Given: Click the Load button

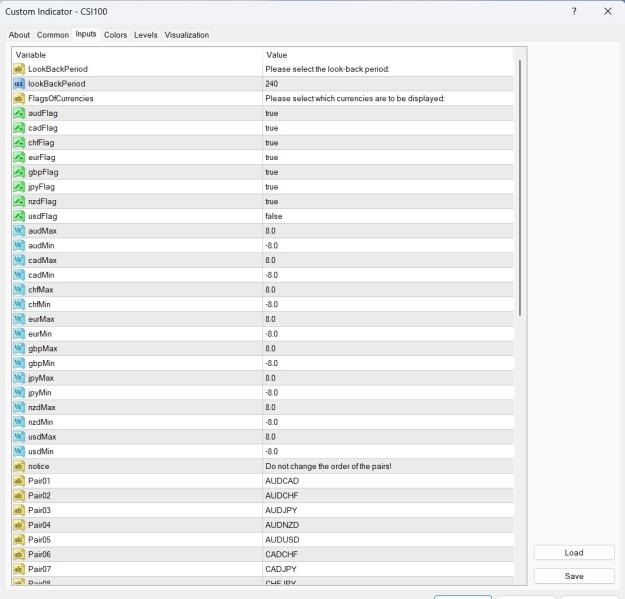Looking at the screenshot, I should tap(574, 553).
